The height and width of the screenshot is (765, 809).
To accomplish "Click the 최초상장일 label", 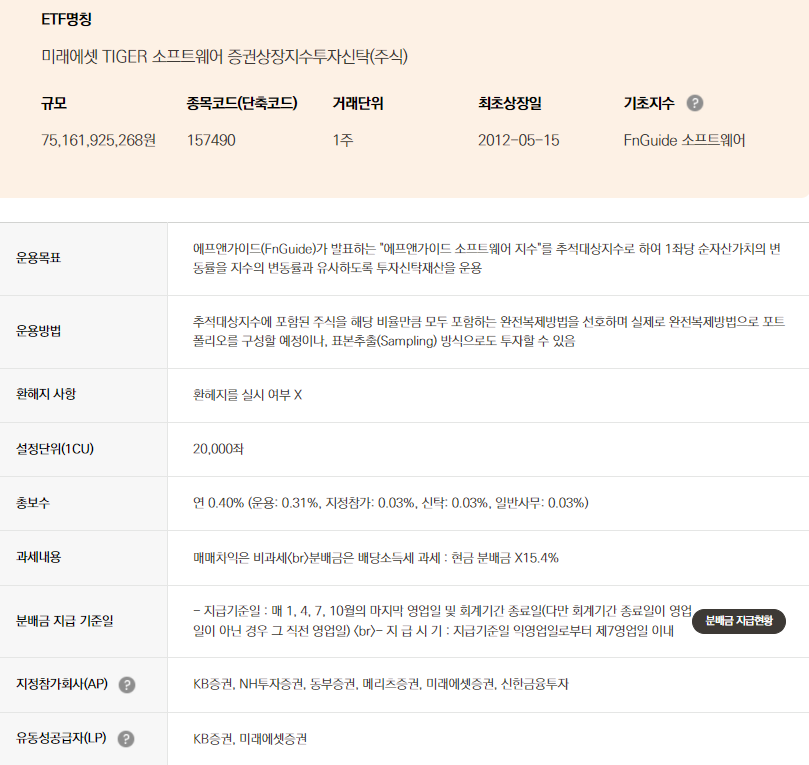I will point(510,103).
